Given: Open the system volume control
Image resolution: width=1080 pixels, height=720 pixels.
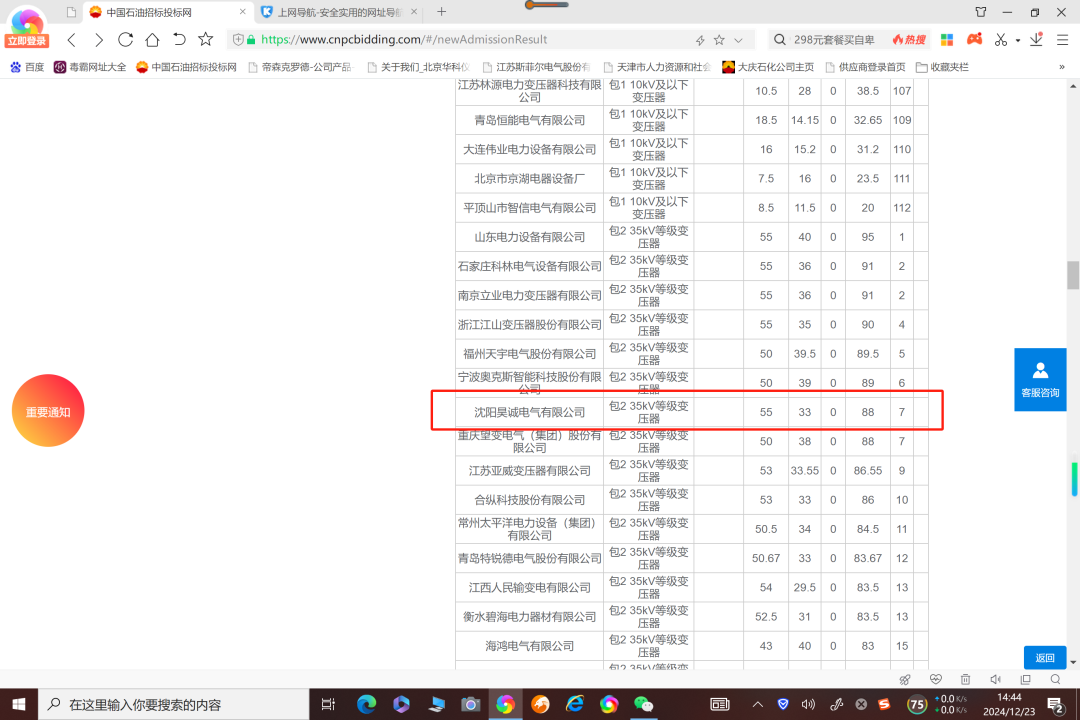Looking at the screenshot, I should 809,704.
